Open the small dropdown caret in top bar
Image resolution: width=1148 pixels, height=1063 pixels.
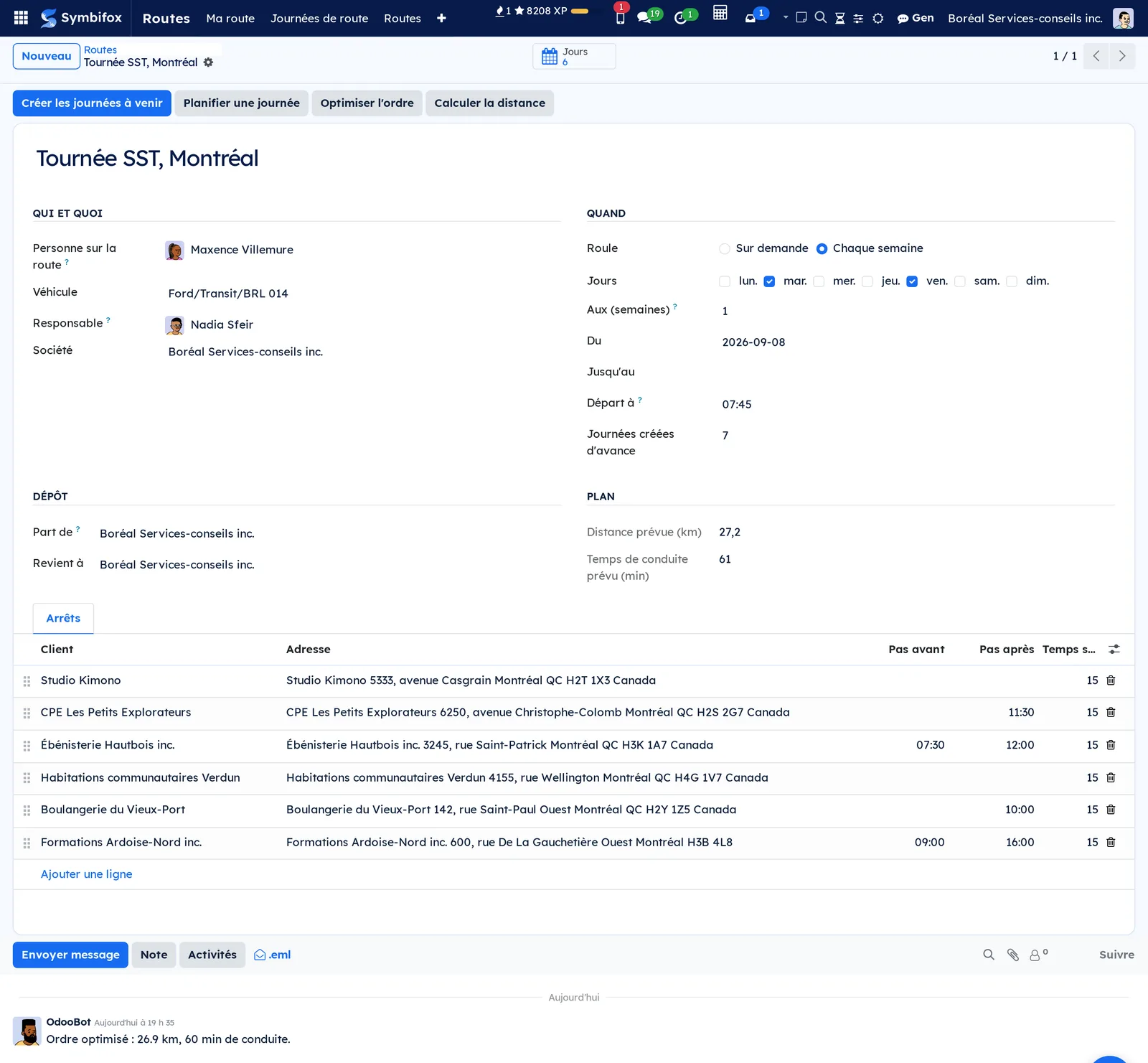[x=786, y=17]
